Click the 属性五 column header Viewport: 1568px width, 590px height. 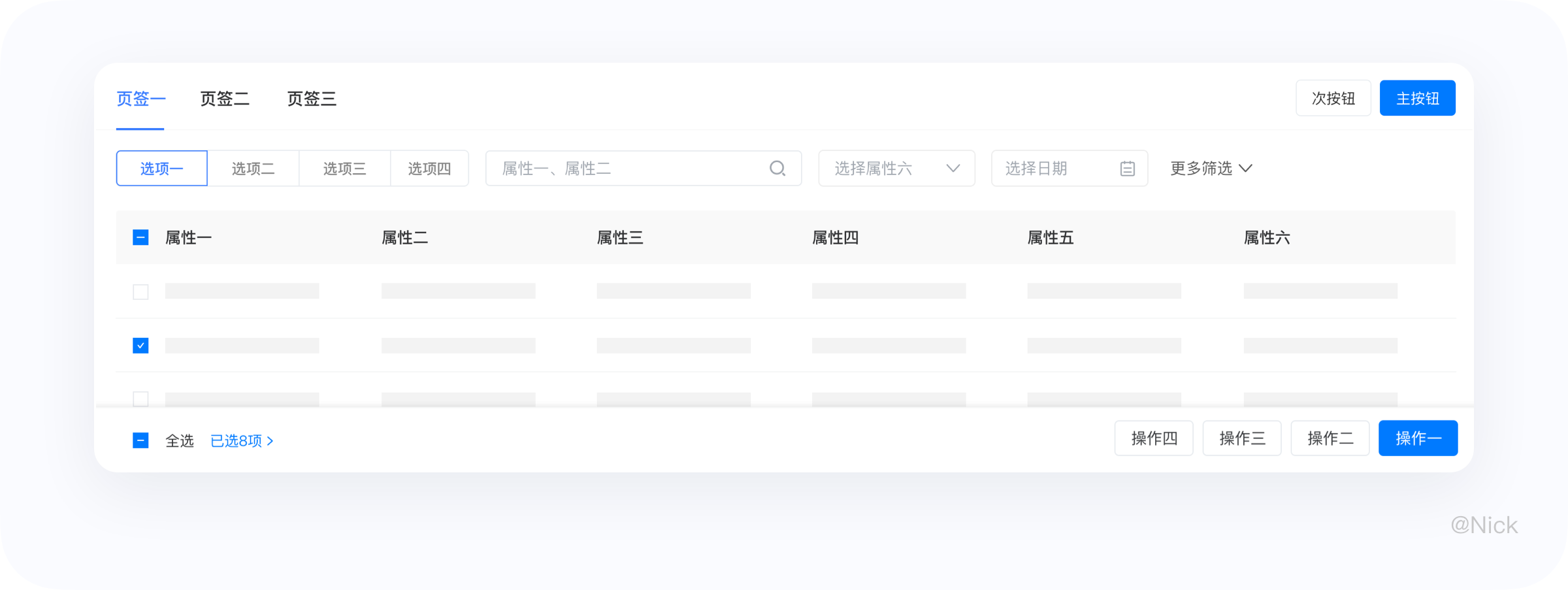[x=1051, y=238]
